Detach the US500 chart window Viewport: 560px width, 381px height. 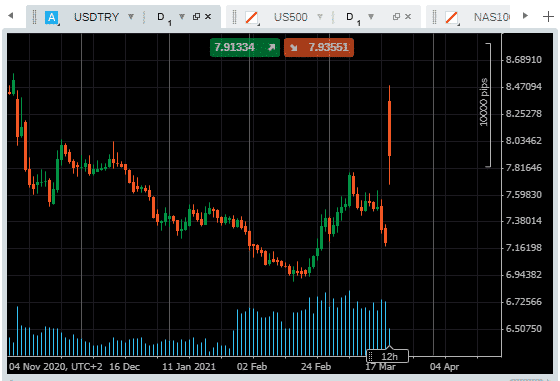point(396,16)
